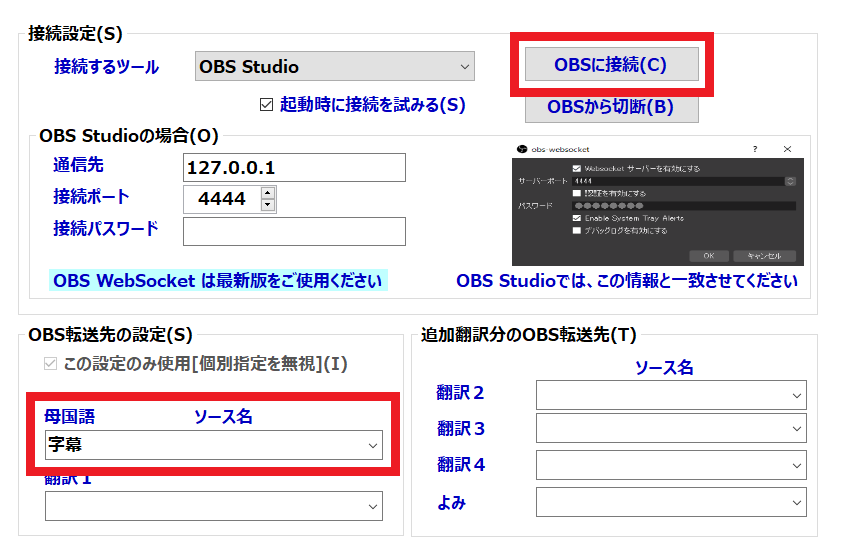This screenshot has height=552, width=847.
Task: Click the 接続するツール label
Action: pyautogui.click(x=106, y=66)
